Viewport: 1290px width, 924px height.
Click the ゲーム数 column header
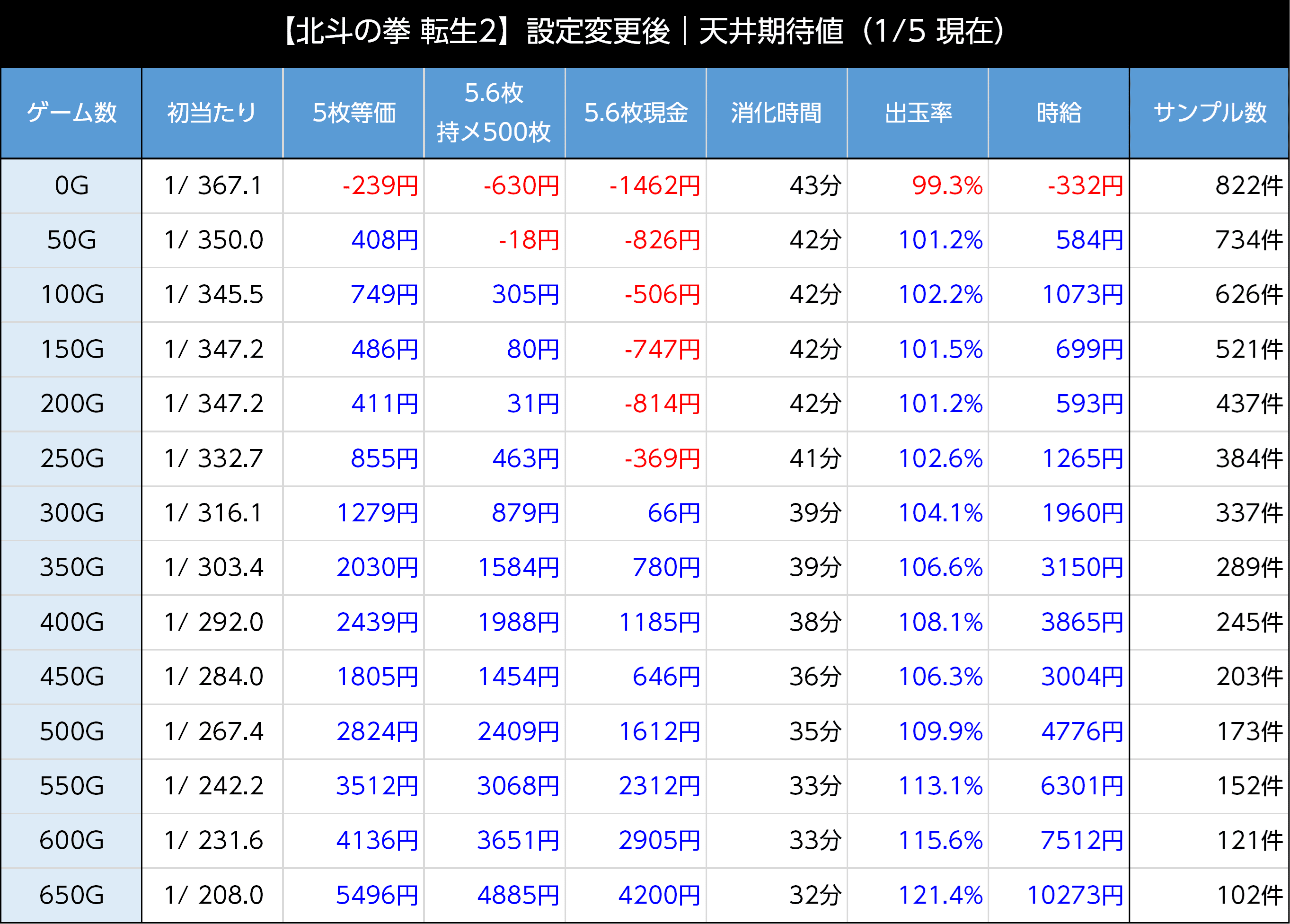pyautogui.click(x=71, y=113)
